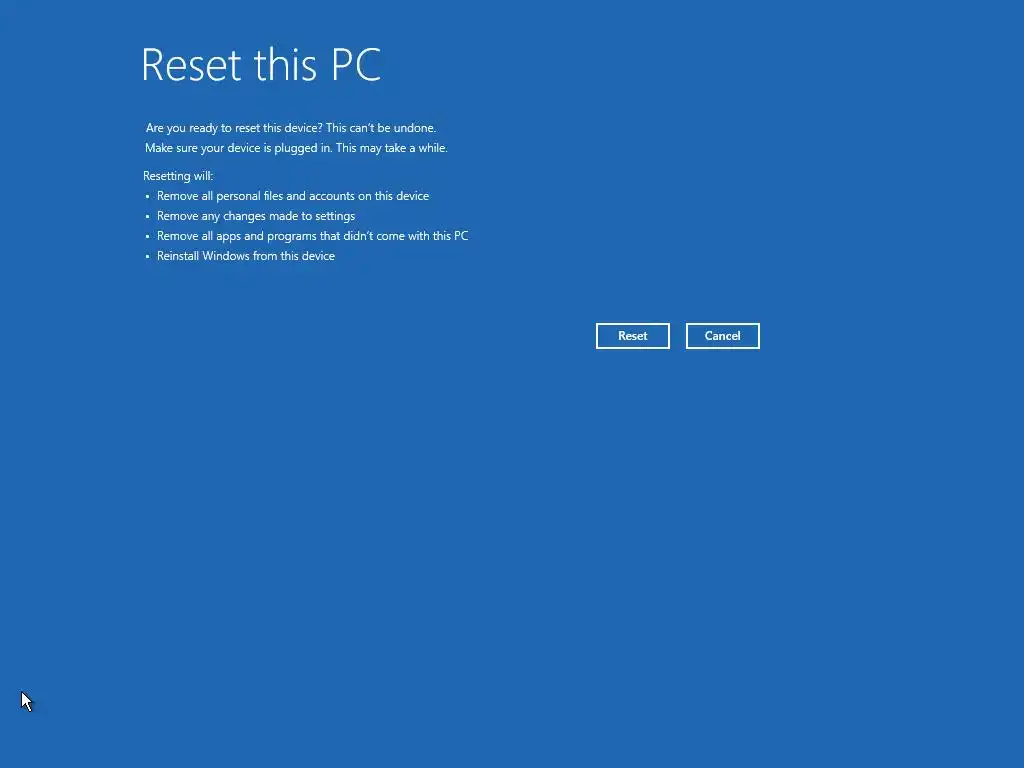Viewport: 1024px width, 768px height.
Task: Click bullet marker before apps and programs line
Action: tap(148, 236)
